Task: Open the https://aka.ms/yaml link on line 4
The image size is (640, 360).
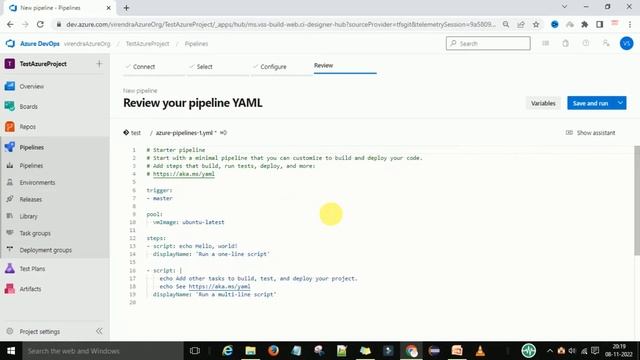Action: tap(184, 174)
